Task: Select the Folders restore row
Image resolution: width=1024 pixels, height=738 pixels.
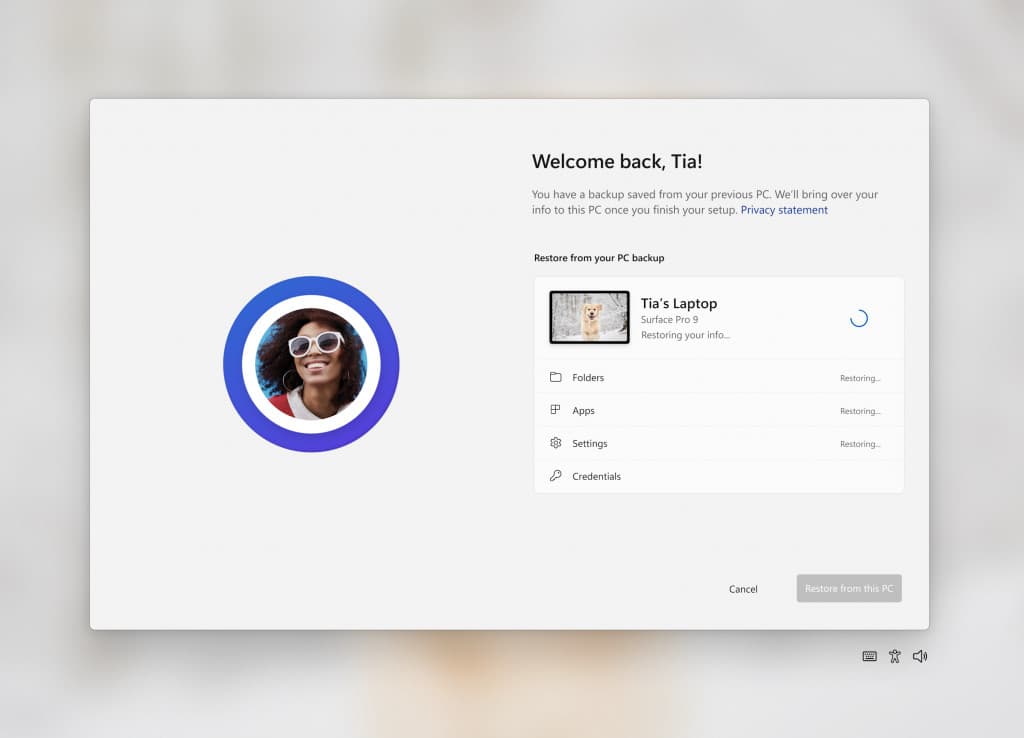Action: pos(718,377)
